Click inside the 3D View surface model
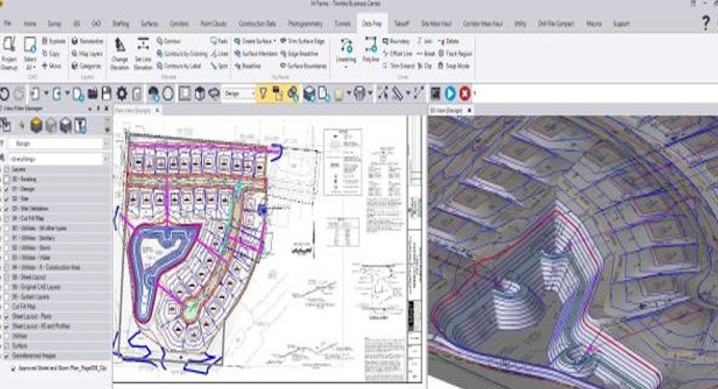Image resolution: width=718 pixels, height=389 pixels. coord(572,252)
